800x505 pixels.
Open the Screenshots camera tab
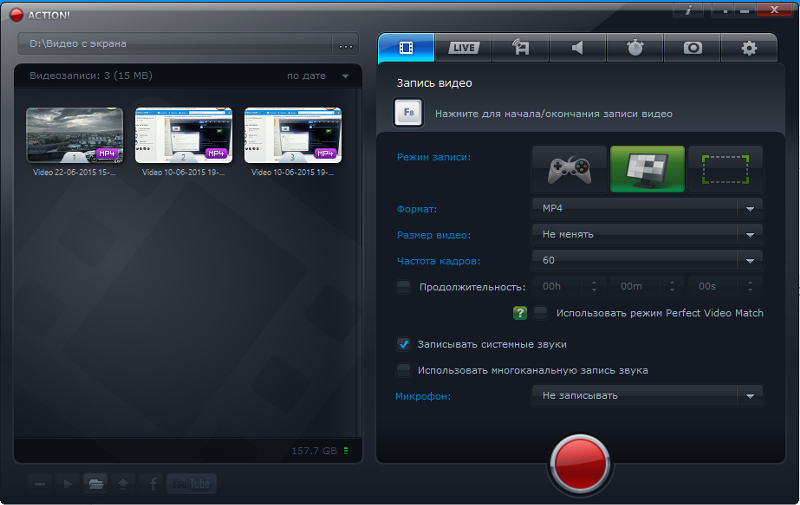click(692, 48)
